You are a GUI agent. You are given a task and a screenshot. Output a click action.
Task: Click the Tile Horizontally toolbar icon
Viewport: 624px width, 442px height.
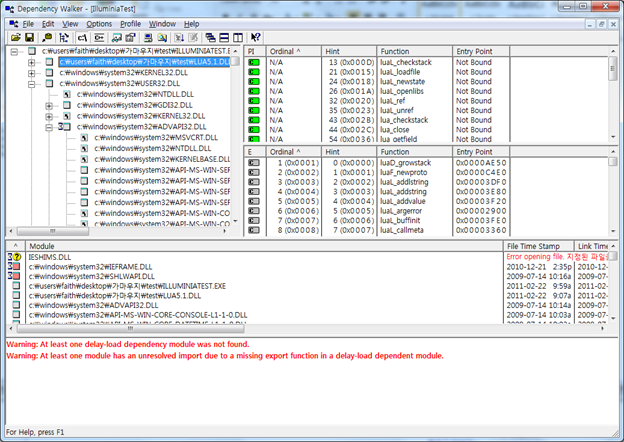click(224, 38)
